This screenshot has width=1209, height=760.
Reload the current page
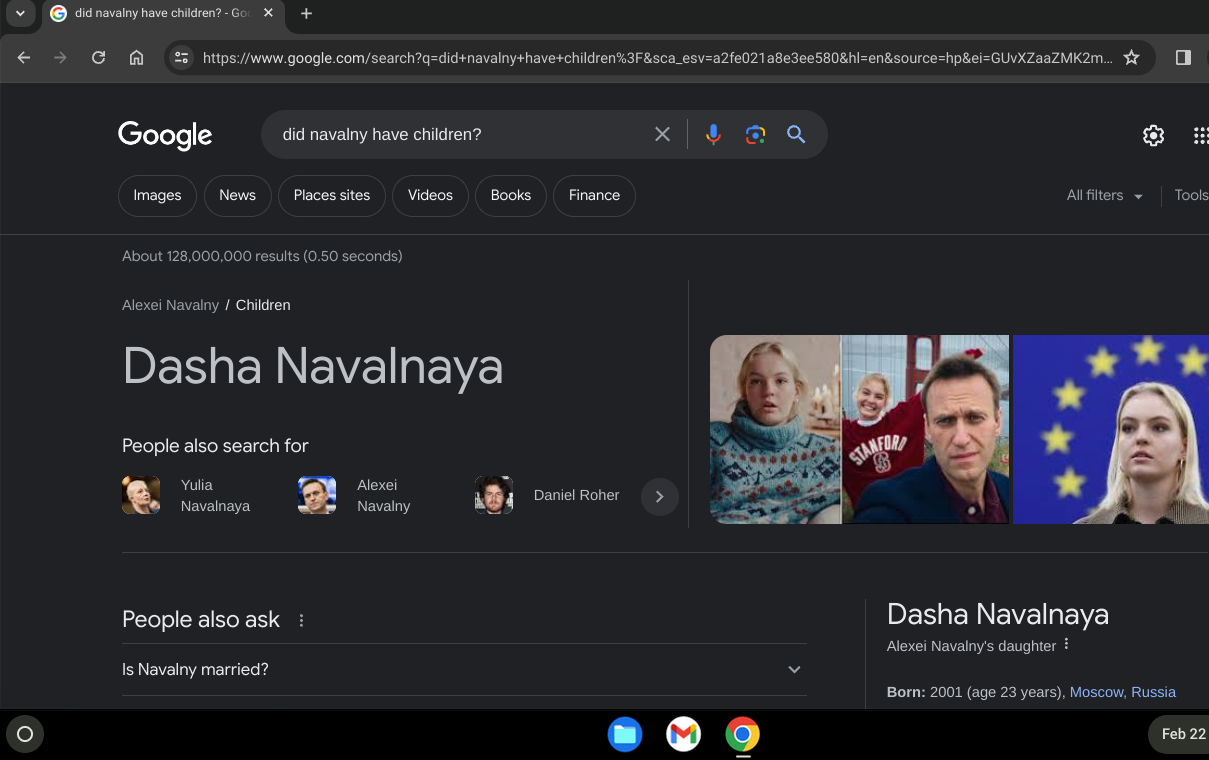pos(98,57)
